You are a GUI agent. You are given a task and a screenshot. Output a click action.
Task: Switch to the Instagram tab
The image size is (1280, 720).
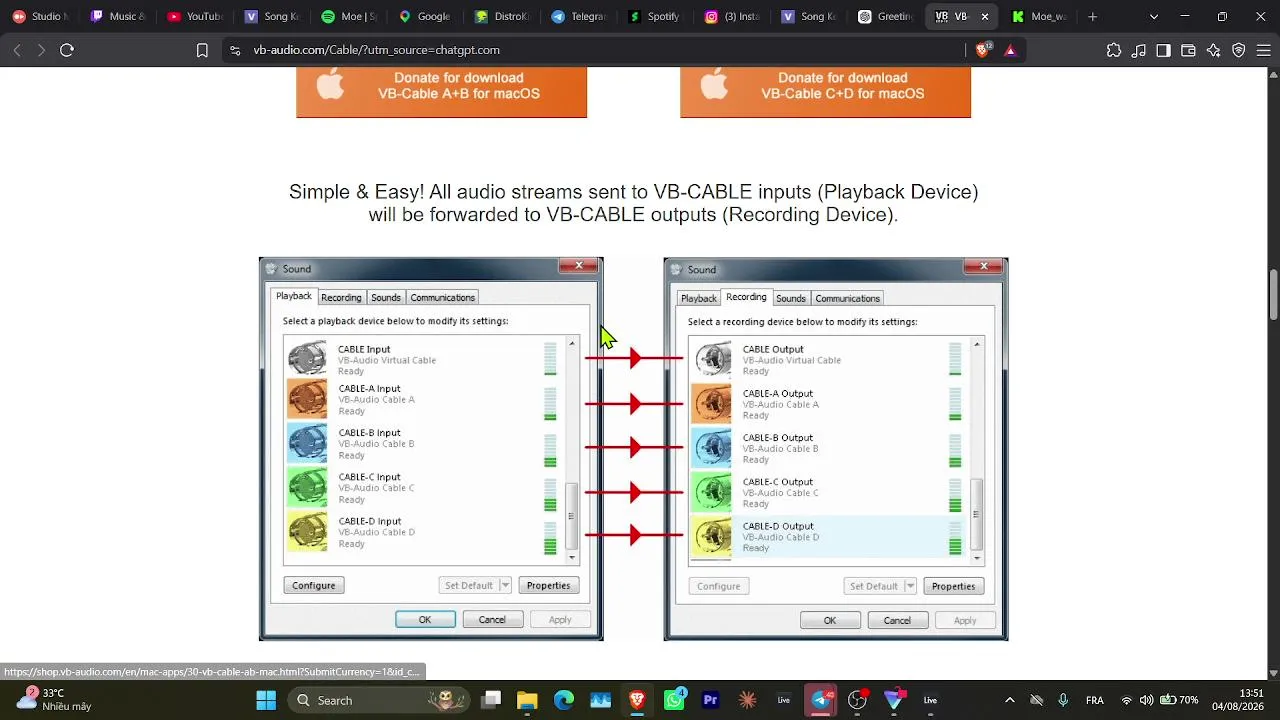[733, 16]
